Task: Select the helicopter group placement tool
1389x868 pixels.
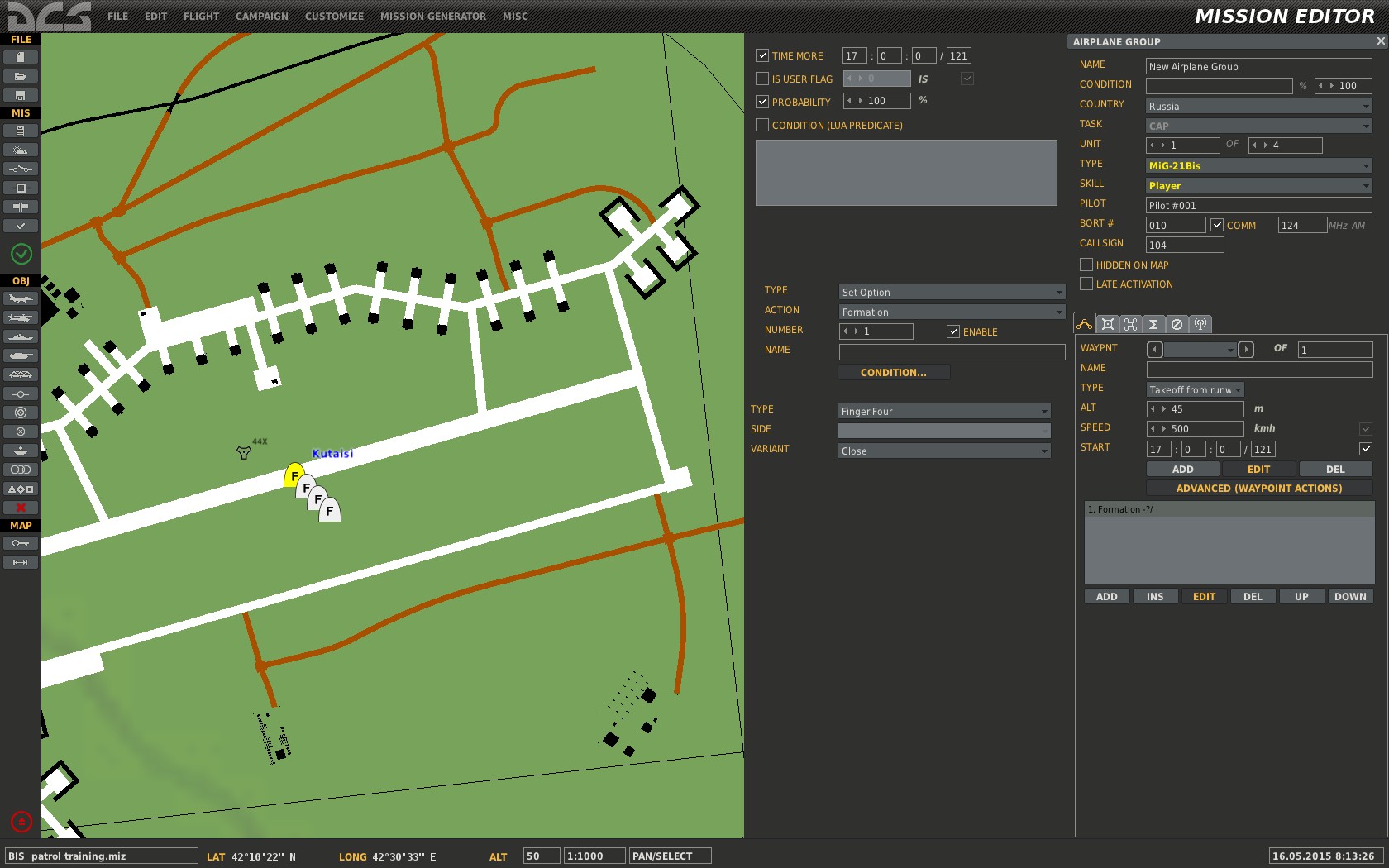Action: pyautogui.click(x=21, y=317)
